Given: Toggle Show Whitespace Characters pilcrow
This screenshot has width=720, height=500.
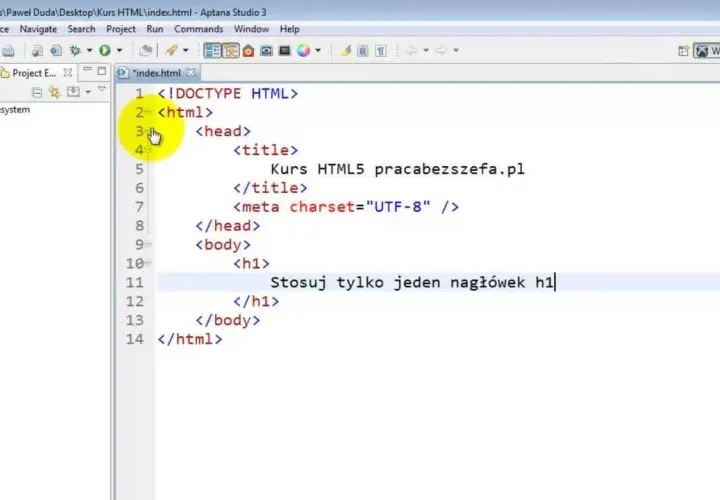Looking at the screenshot, I should [381, 51].
